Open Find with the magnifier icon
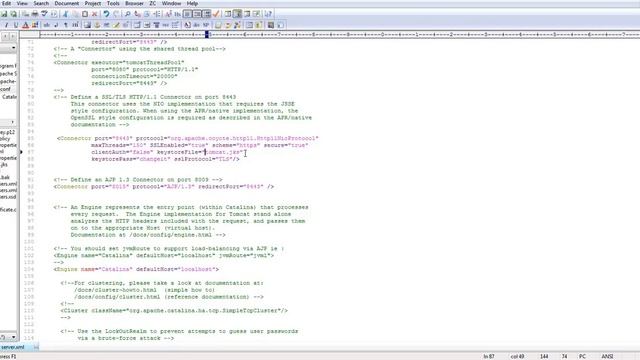The width and height of the screenshot is (640, 360). tap(128, 14)
